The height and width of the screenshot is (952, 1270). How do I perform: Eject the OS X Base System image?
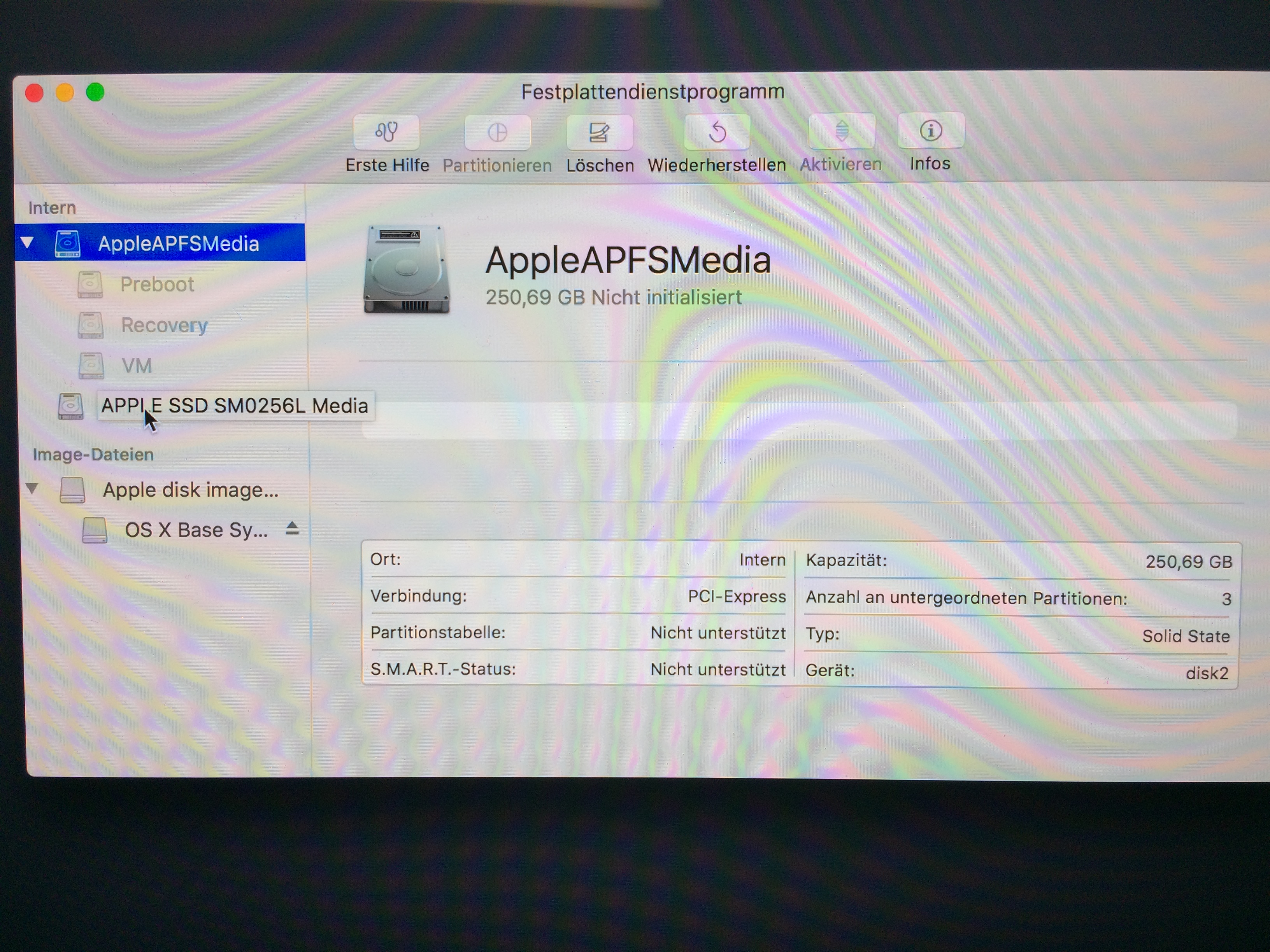pos(293,529)
